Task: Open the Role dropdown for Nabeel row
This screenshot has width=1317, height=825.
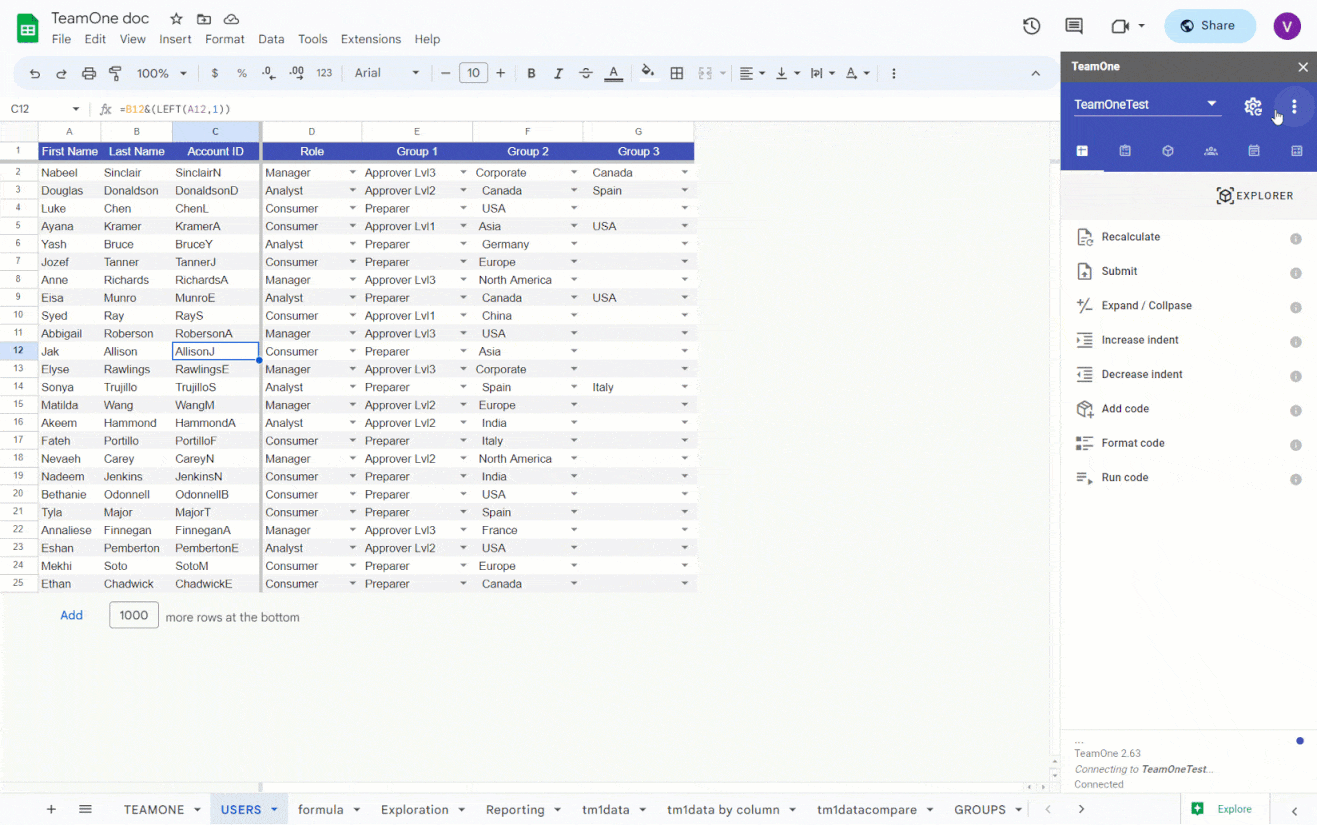Action: pos(352,173)
